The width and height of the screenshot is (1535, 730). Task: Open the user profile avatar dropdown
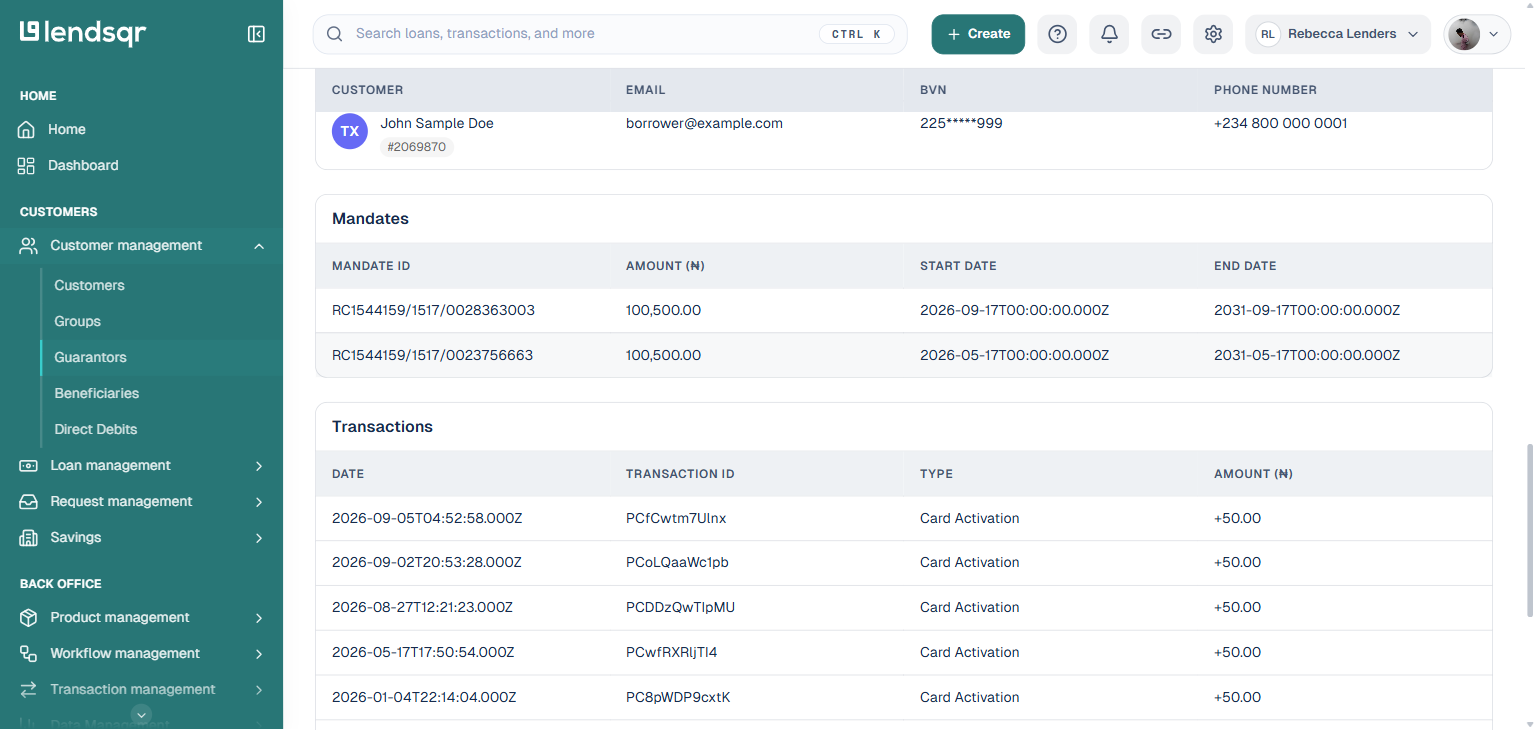1477,34
